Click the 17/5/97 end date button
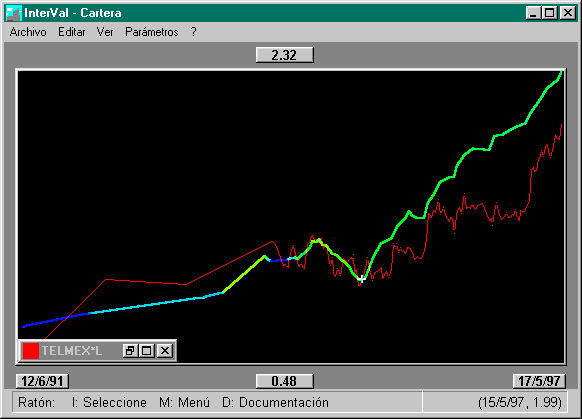 coord(539,381)
